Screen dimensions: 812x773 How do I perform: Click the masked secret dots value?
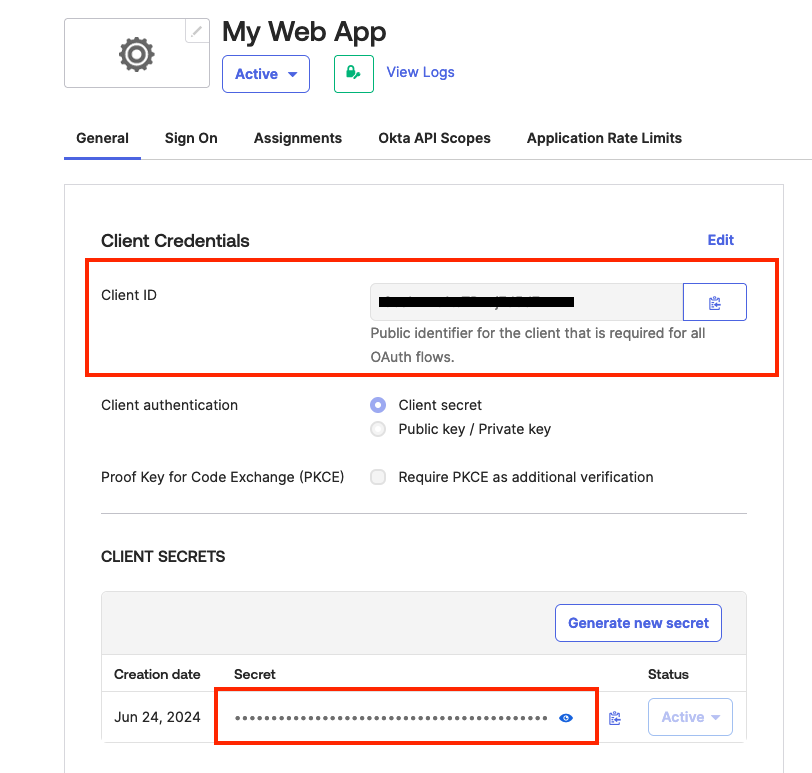pos(391,718)
